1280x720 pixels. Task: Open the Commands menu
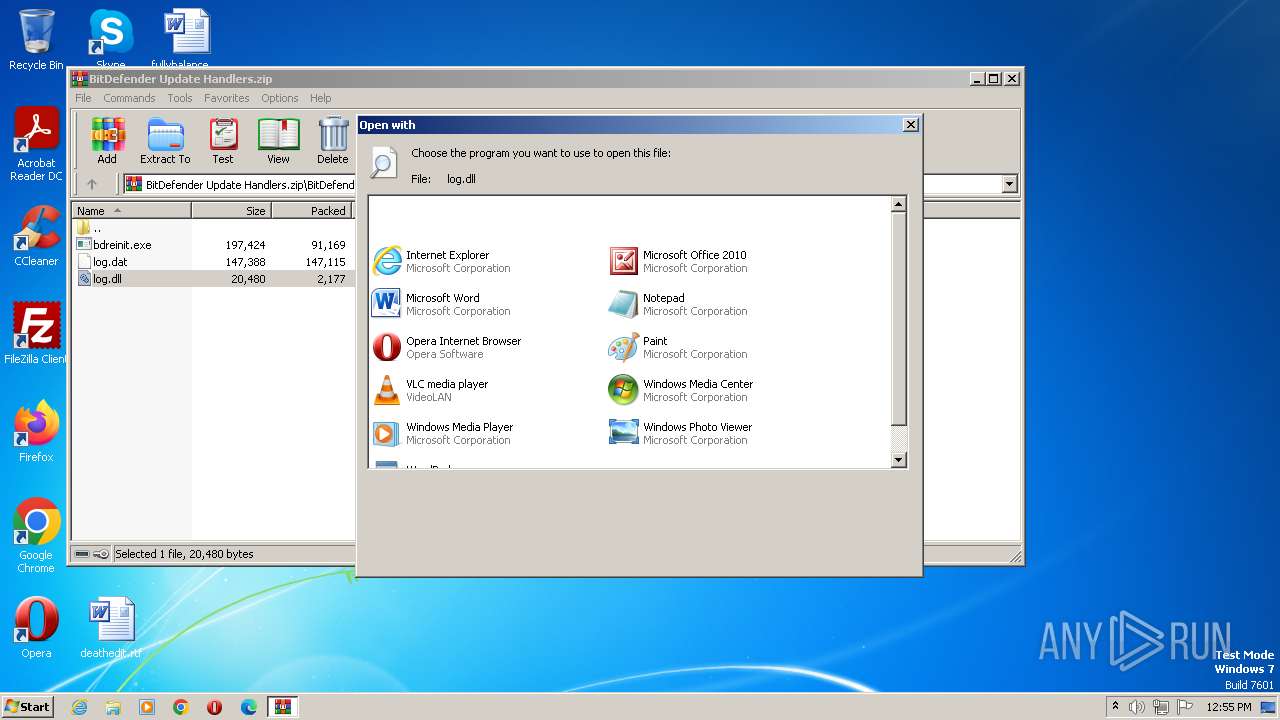(x=129, y=98)
